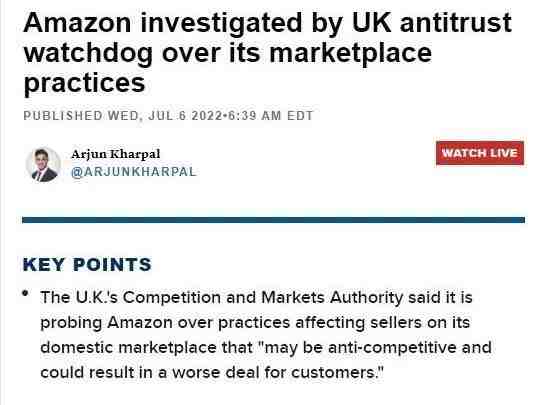Viewport: 544px width, 405px height.
Task: Click the dark blue horizontal divider bar
Action: (x=273, y=220)
